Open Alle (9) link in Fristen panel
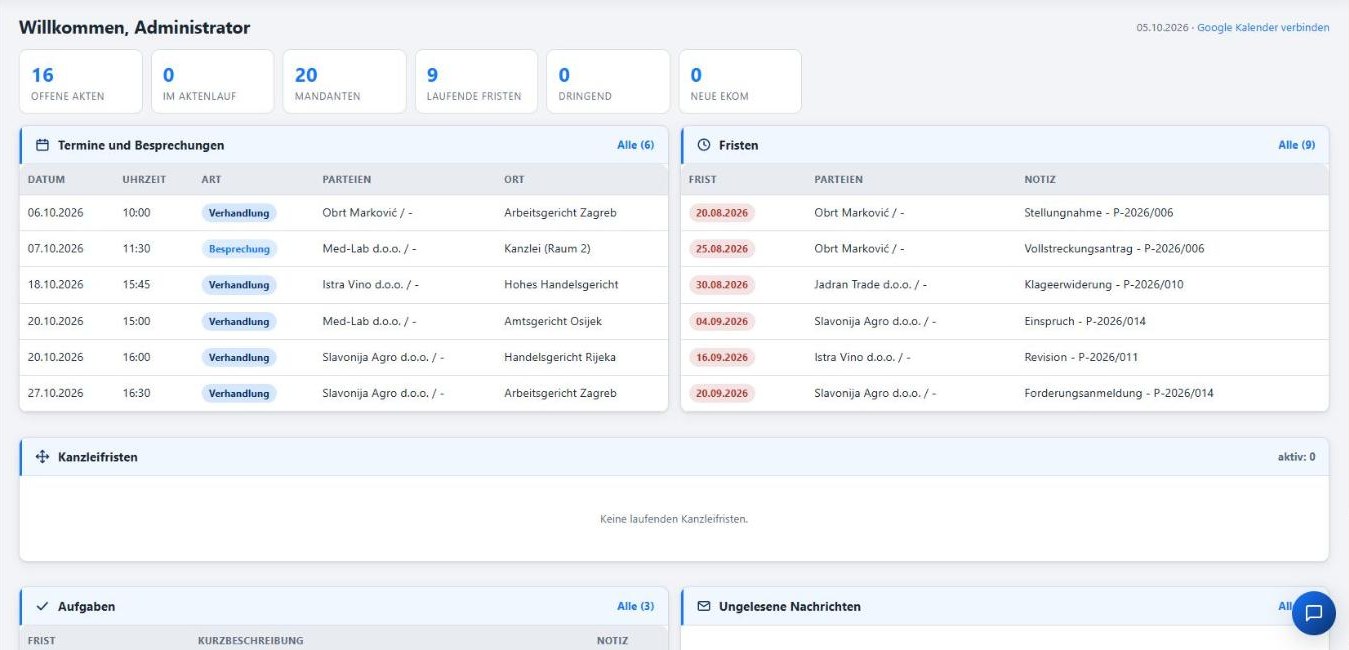Viewport: 1349px width, 650px height. [x=1296, y=145]
